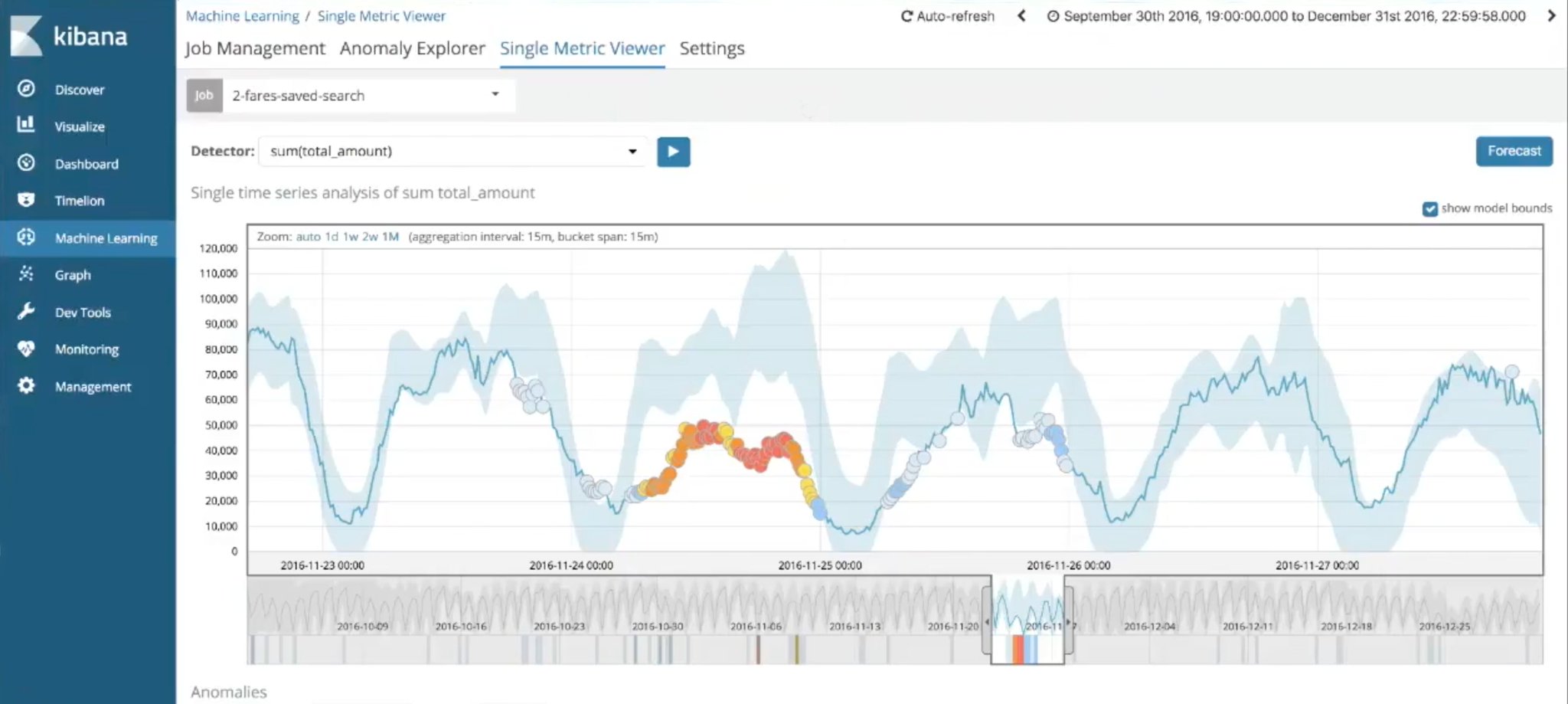The width and height of the screenshot is (1568, 704).
Task: Click the Anomalies section heading
Action: click(229, 693)
